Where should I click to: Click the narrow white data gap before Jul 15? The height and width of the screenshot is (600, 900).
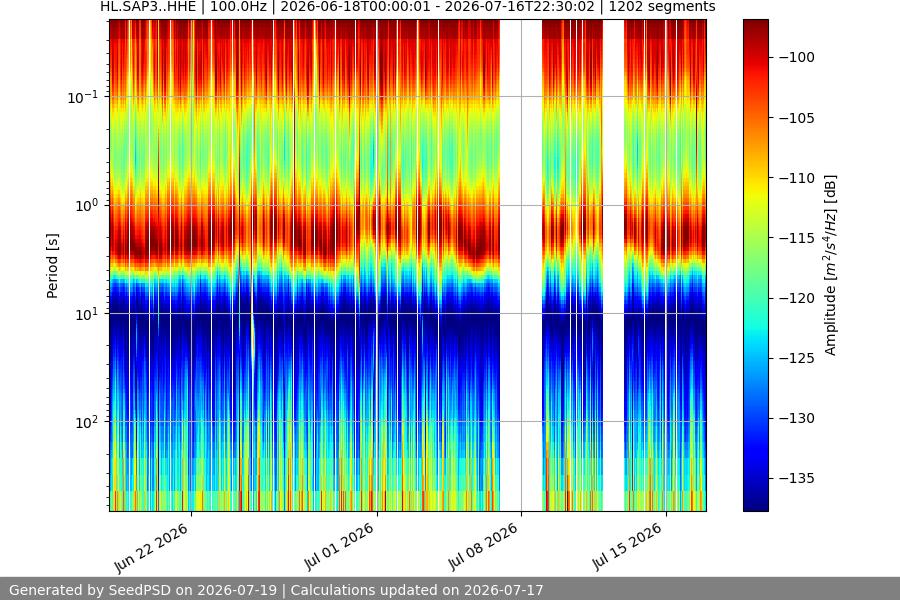tap(614, 265)
